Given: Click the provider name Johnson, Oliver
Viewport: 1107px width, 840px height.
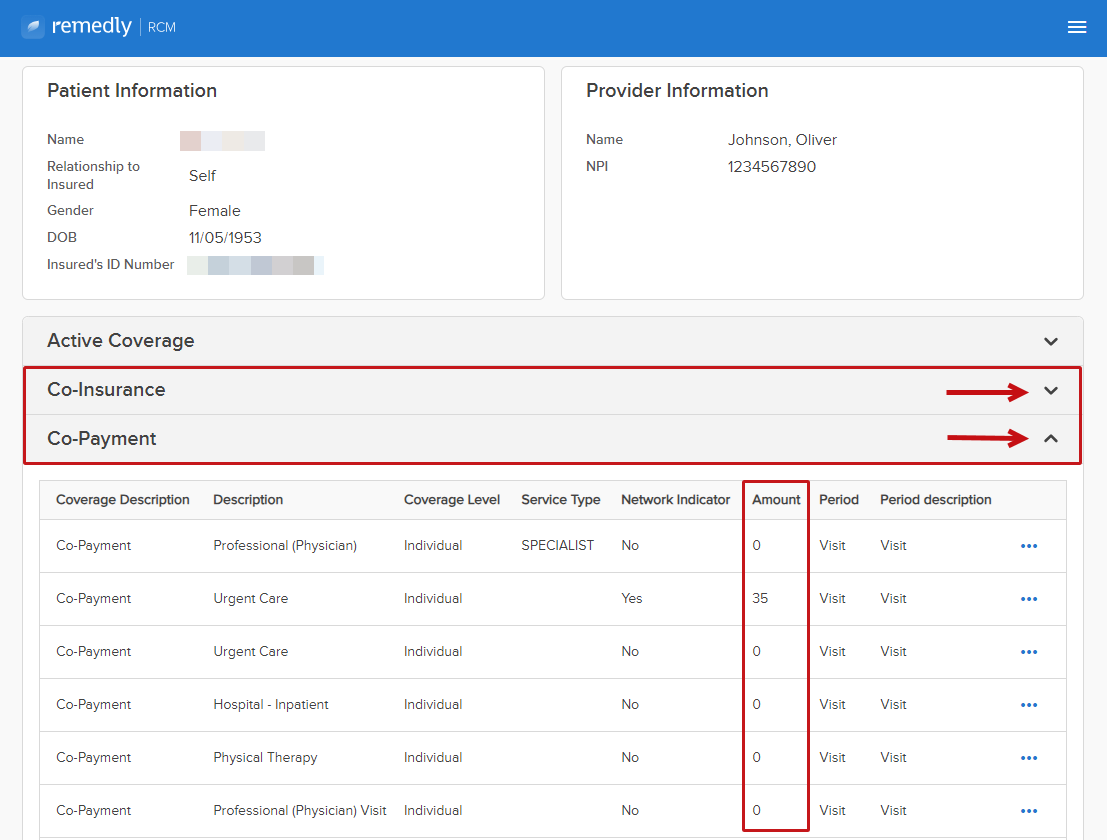Looking at the screenshot, I should 782,140.
